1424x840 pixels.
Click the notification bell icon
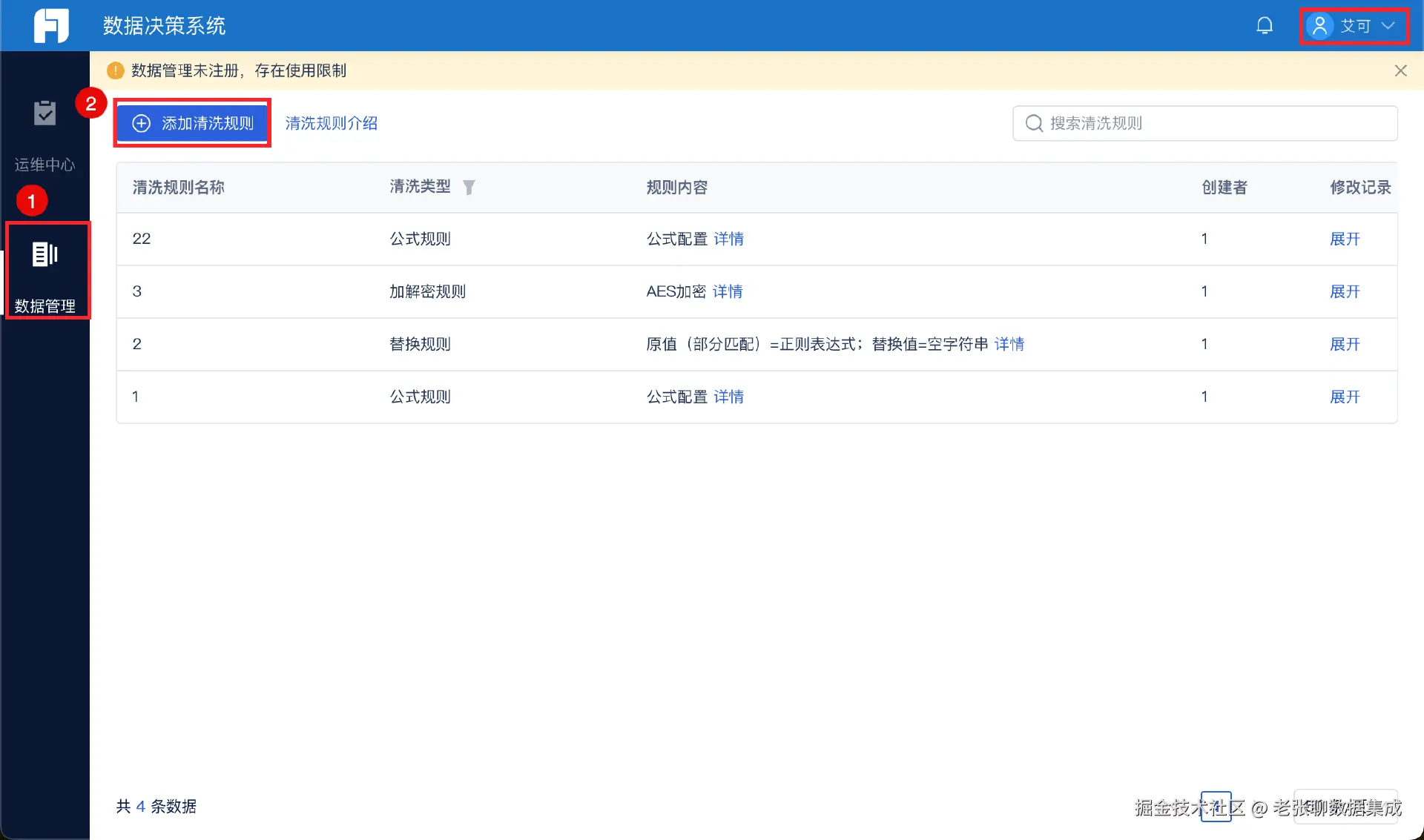click(1265, 26)
